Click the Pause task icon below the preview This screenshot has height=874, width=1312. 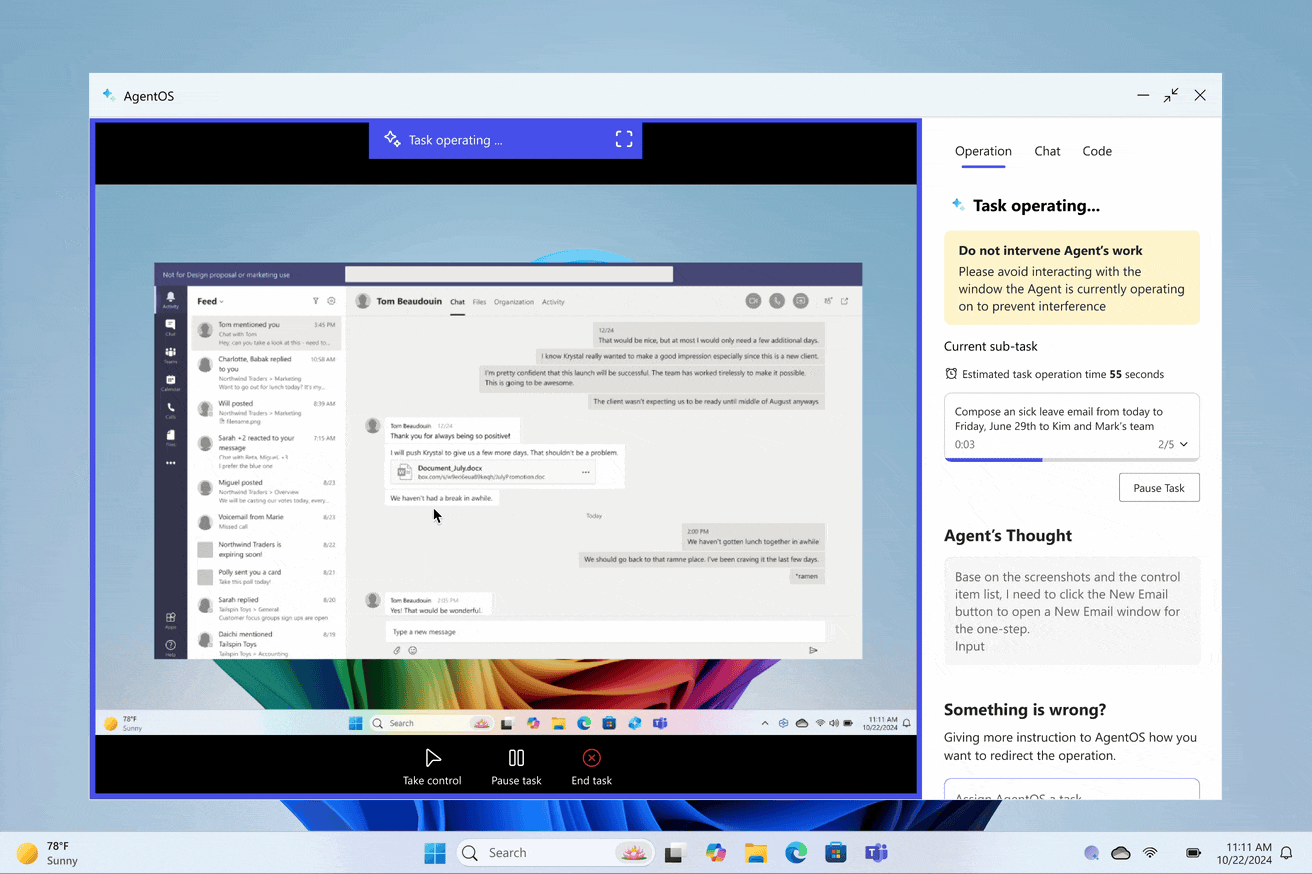pyautogui.click(x=516, y=758)
